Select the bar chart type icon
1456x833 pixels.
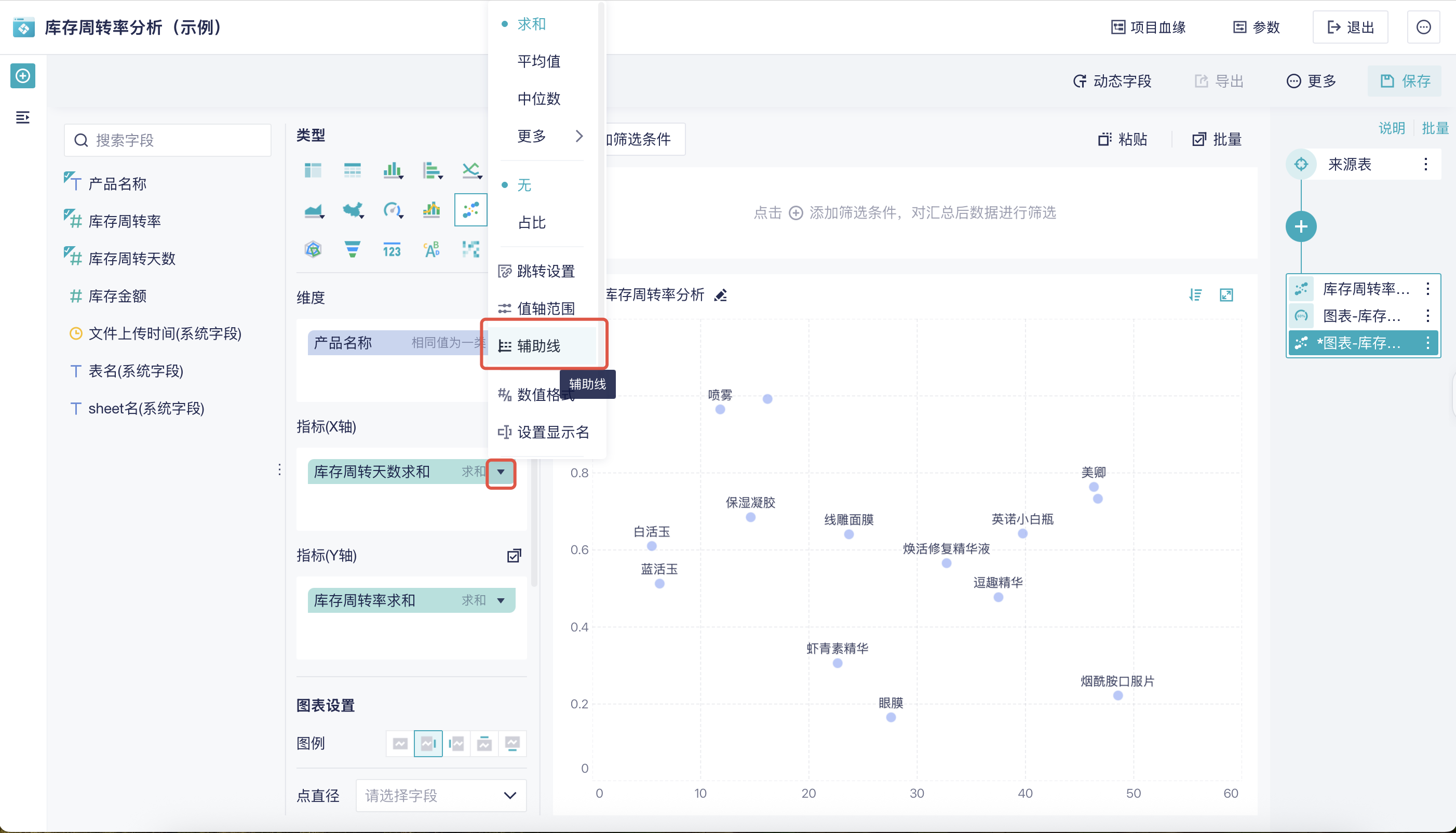pyautogui.click(x=393, y=169)
